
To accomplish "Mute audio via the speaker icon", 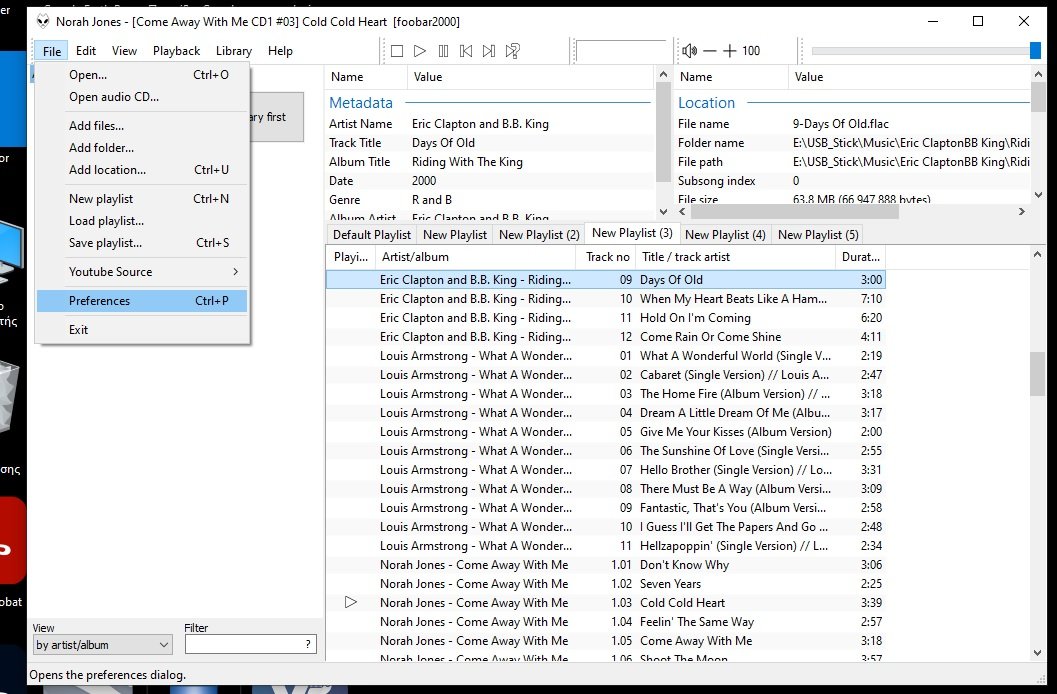I will pyautogui.click(x=689, y=50).
